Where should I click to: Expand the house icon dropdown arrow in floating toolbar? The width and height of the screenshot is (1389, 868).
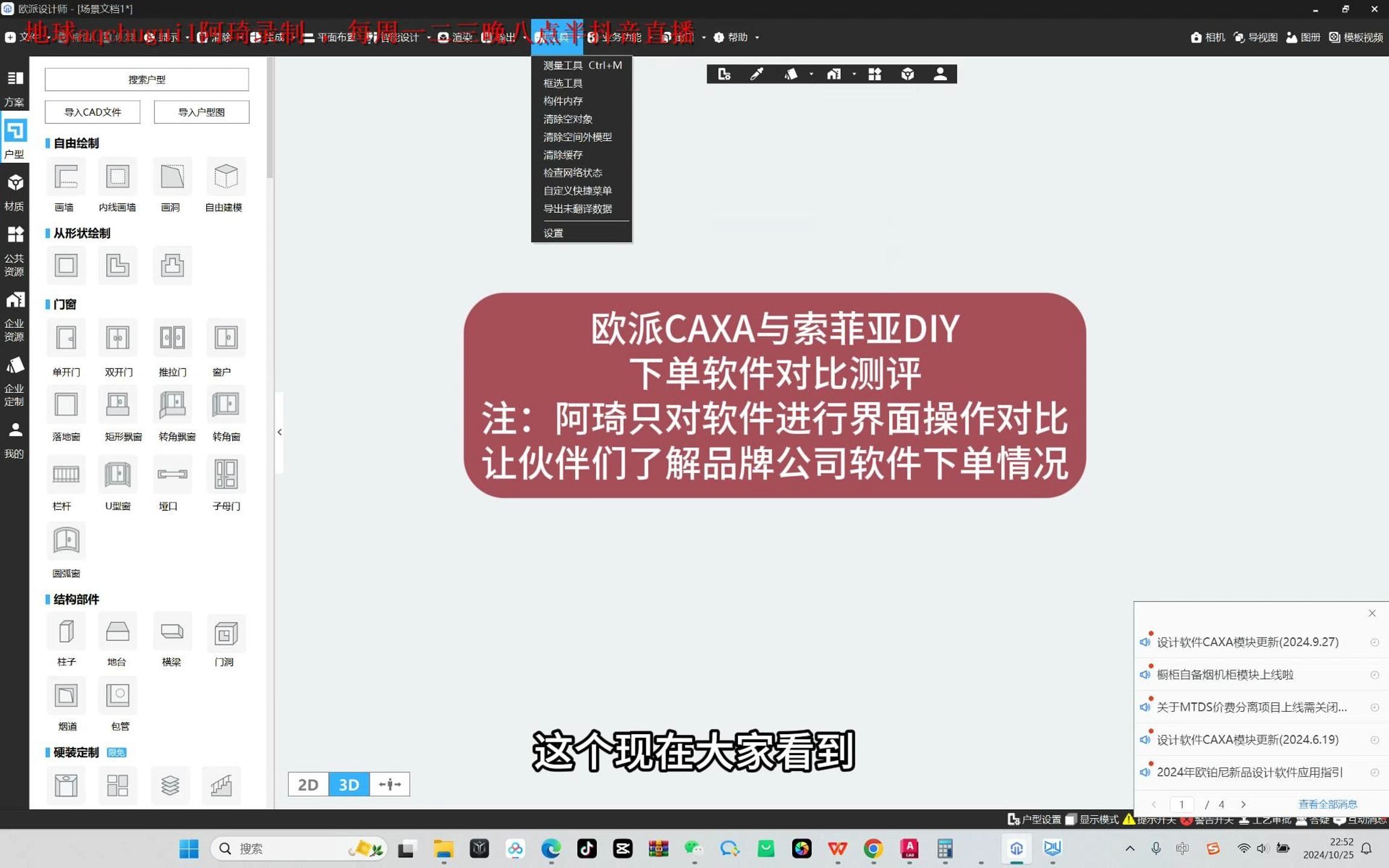click(x=854, y=74)
